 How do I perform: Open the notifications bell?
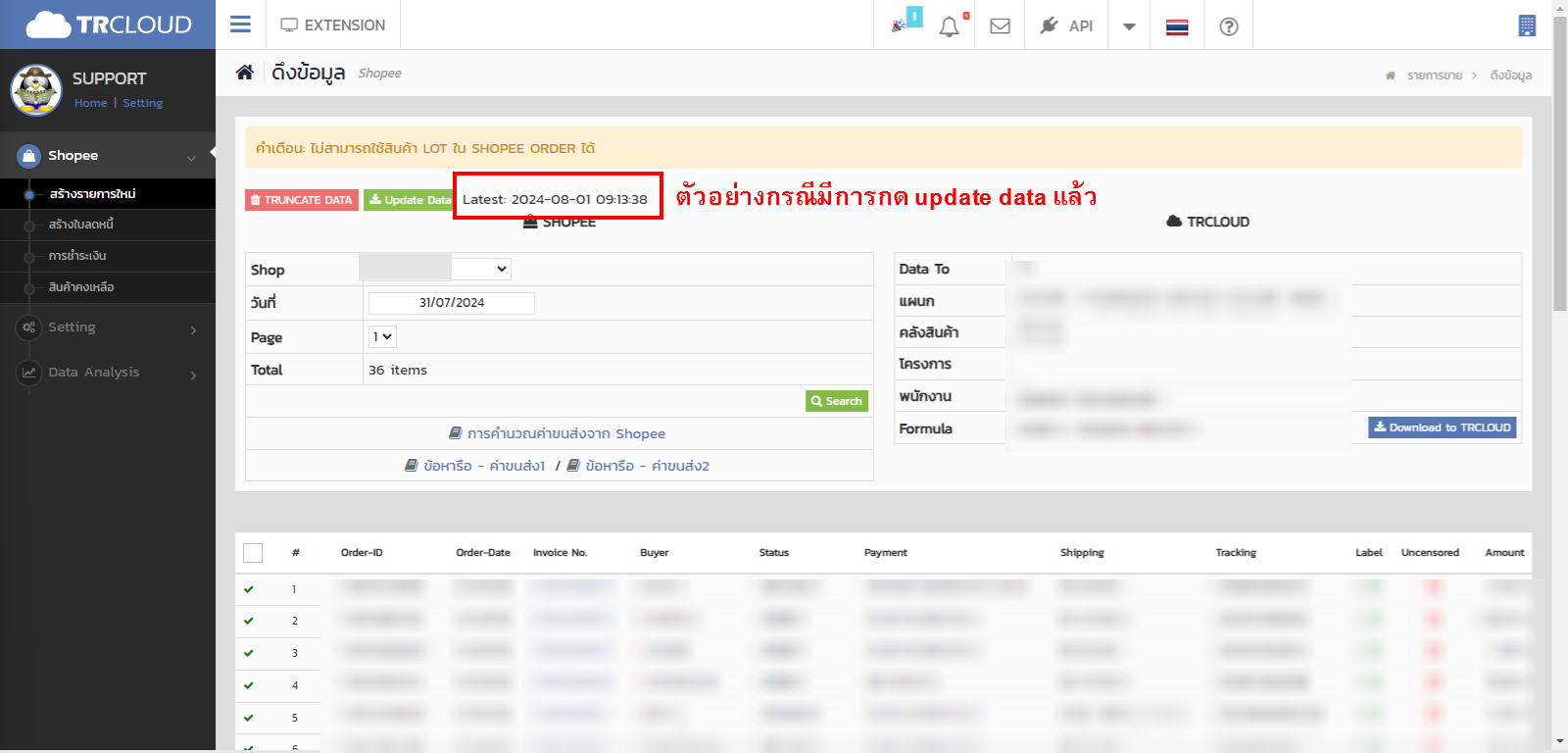(949, 26)
